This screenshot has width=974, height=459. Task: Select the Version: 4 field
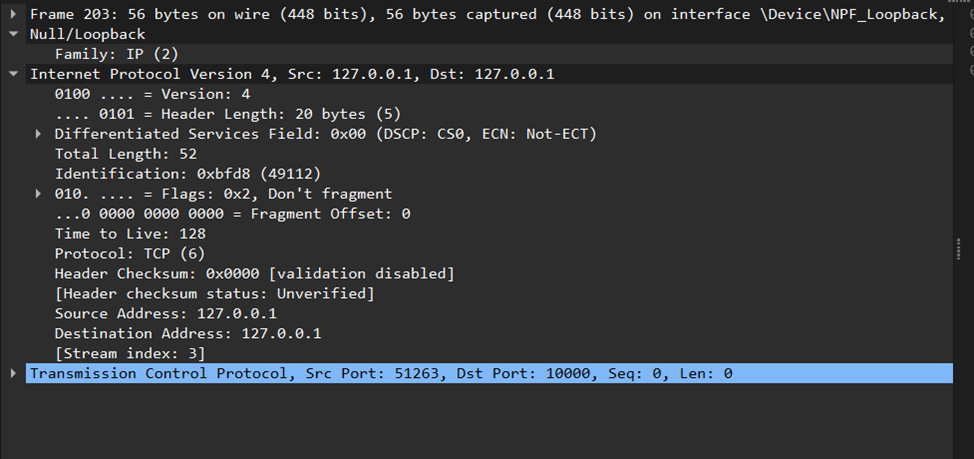[152, 94]
